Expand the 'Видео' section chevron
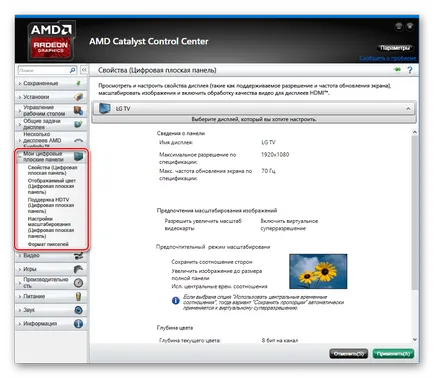The height and width of the screenshot is (378, 434). pyautogui.click(x=20, y=256)
